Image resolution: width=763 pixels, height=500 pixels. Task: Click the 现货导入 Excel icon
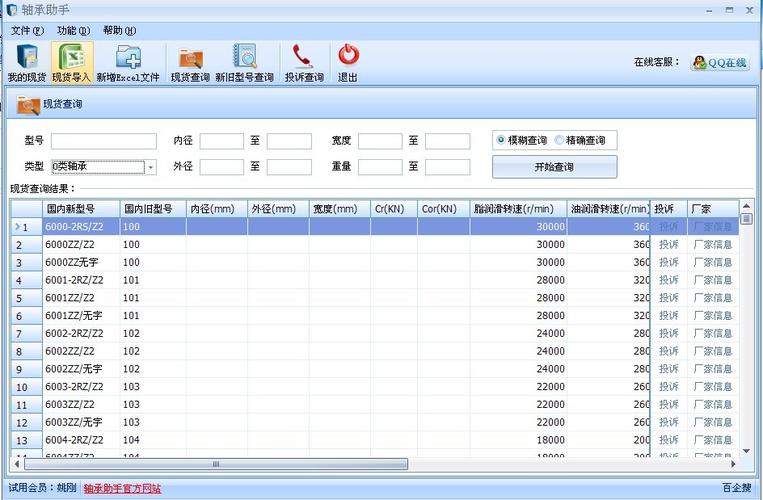coord(72,56)
